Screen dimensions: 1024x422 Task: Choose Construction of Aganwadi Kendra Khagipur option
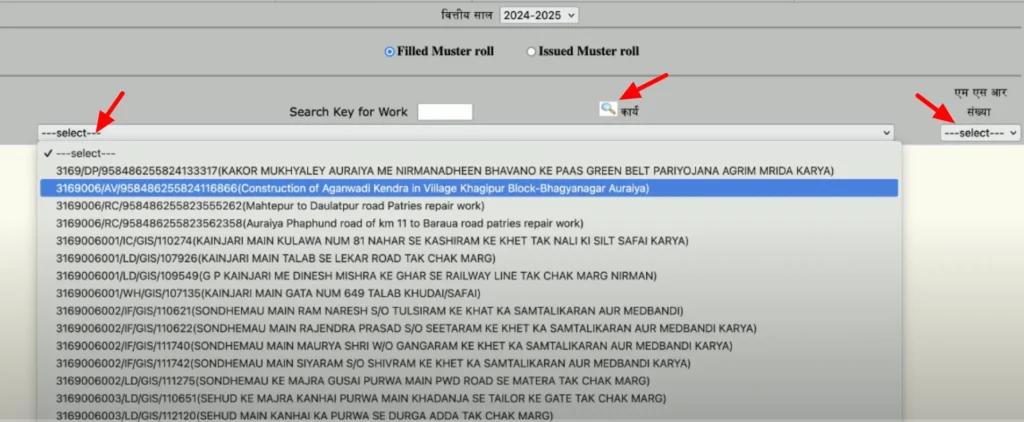(469, 188)
